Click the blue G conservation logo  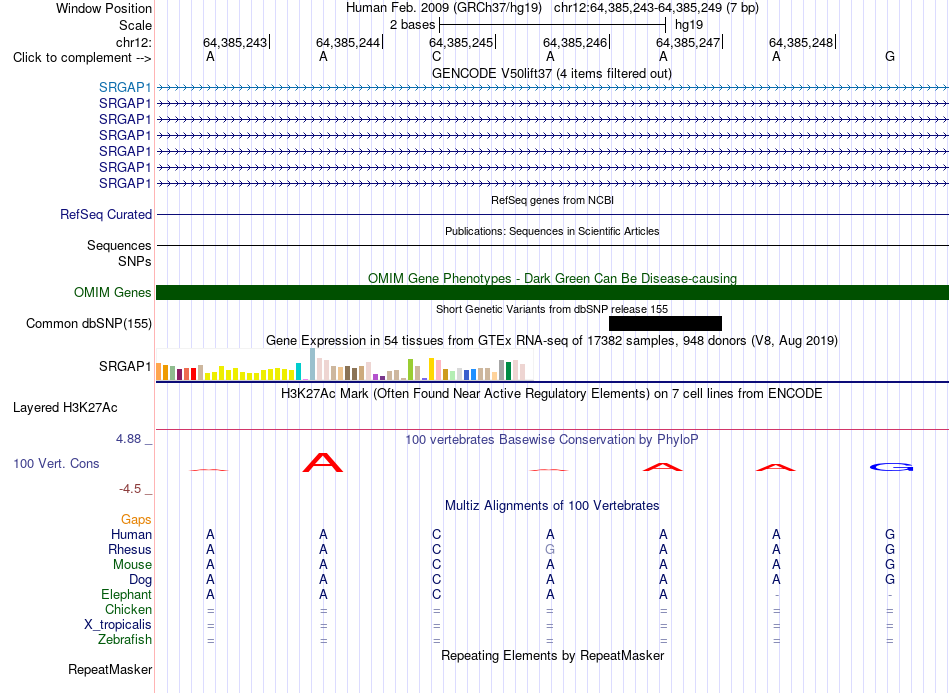point(891,467)
